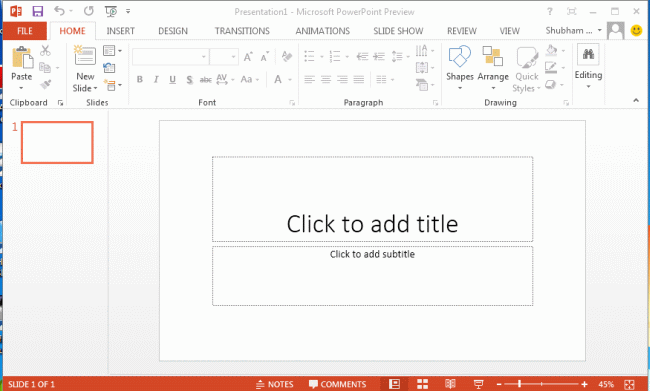Toggle Strikethrough formatting
This screenshot has height=391, width=650.
click(206, 80)
